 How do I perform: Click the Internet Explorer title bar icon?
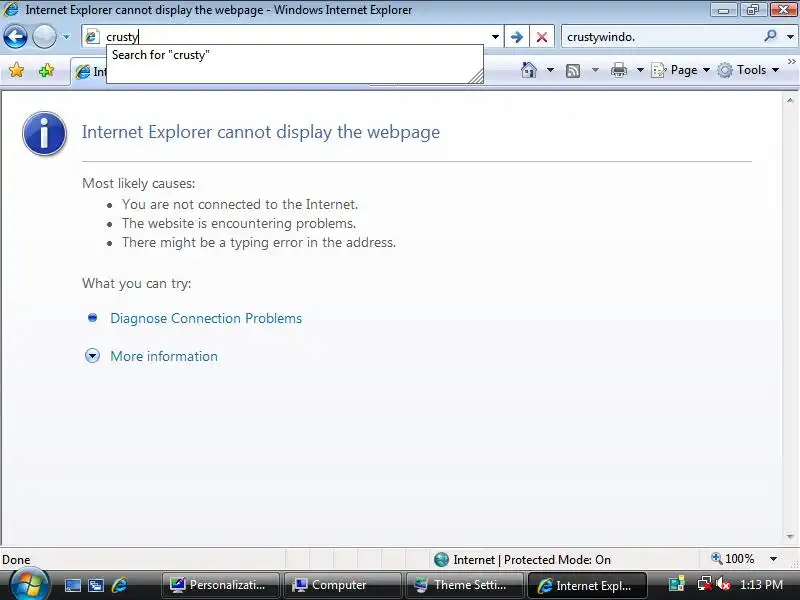pos(11,10)
